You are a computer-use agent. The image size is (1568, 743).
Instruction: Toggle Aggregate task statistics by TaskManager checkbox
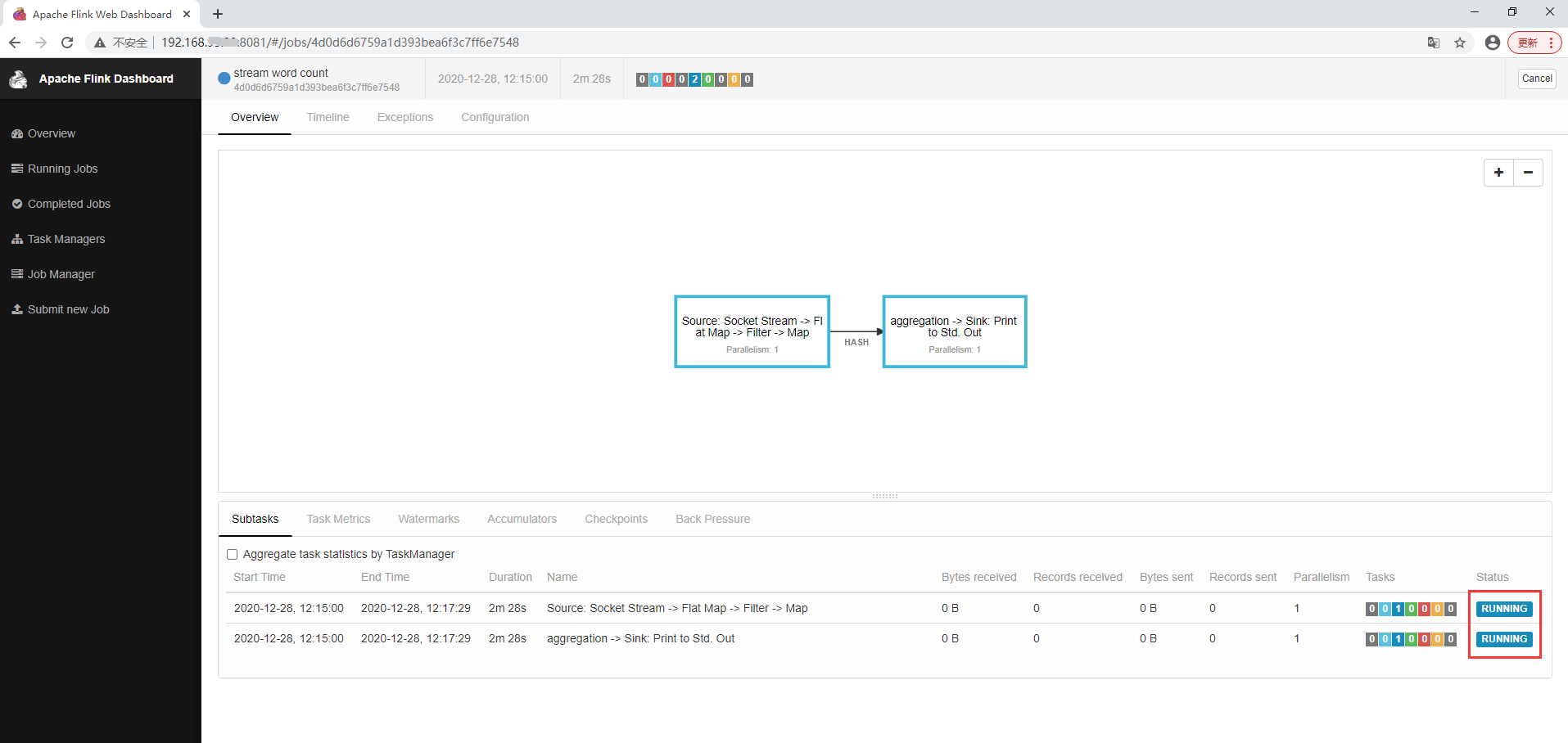coord(233,555)
